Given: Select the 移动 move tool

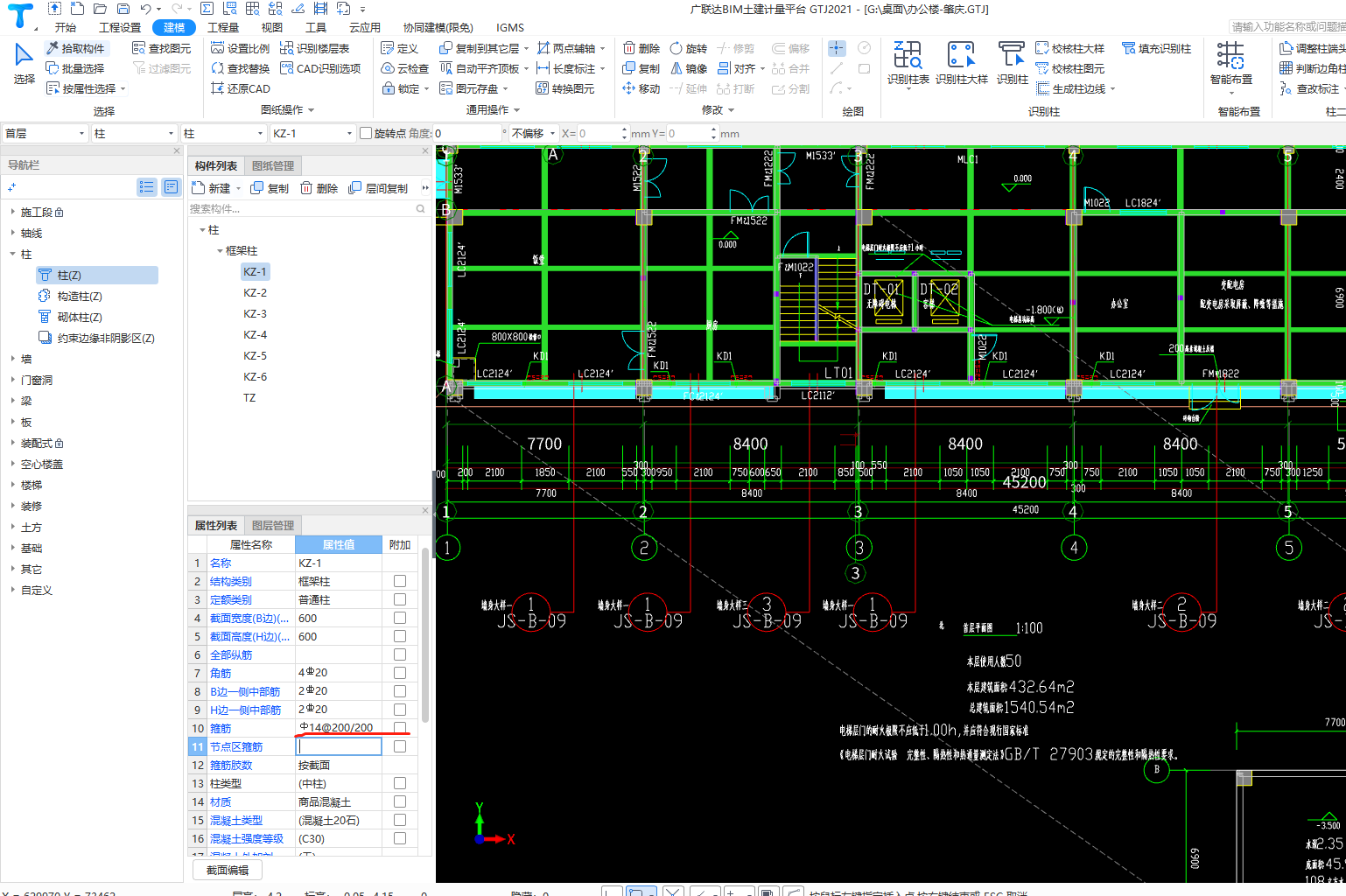Looking at the screenshot, I should point(641,88).
